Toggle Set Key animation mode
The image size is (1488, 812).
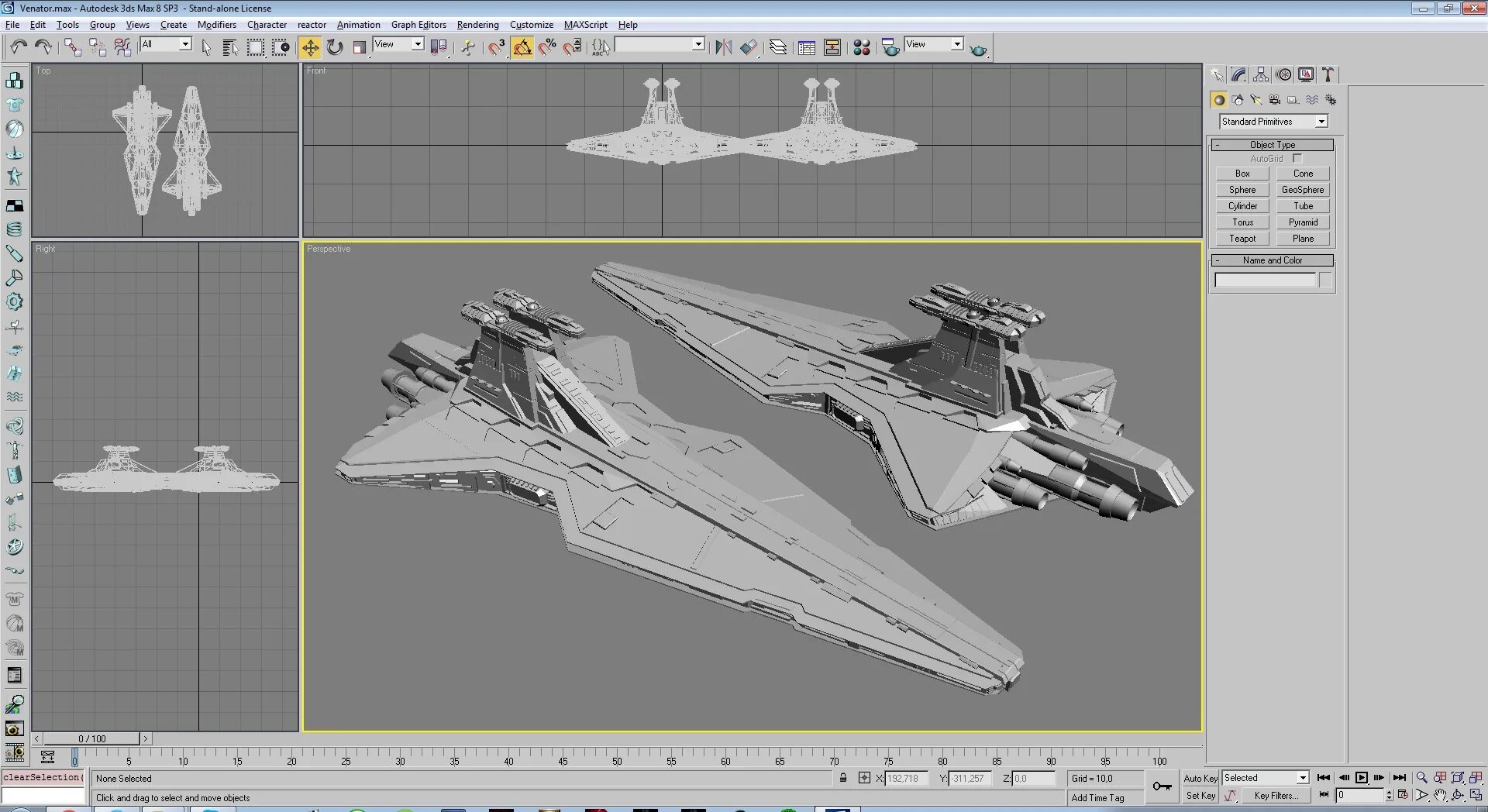coord(1200,796)
